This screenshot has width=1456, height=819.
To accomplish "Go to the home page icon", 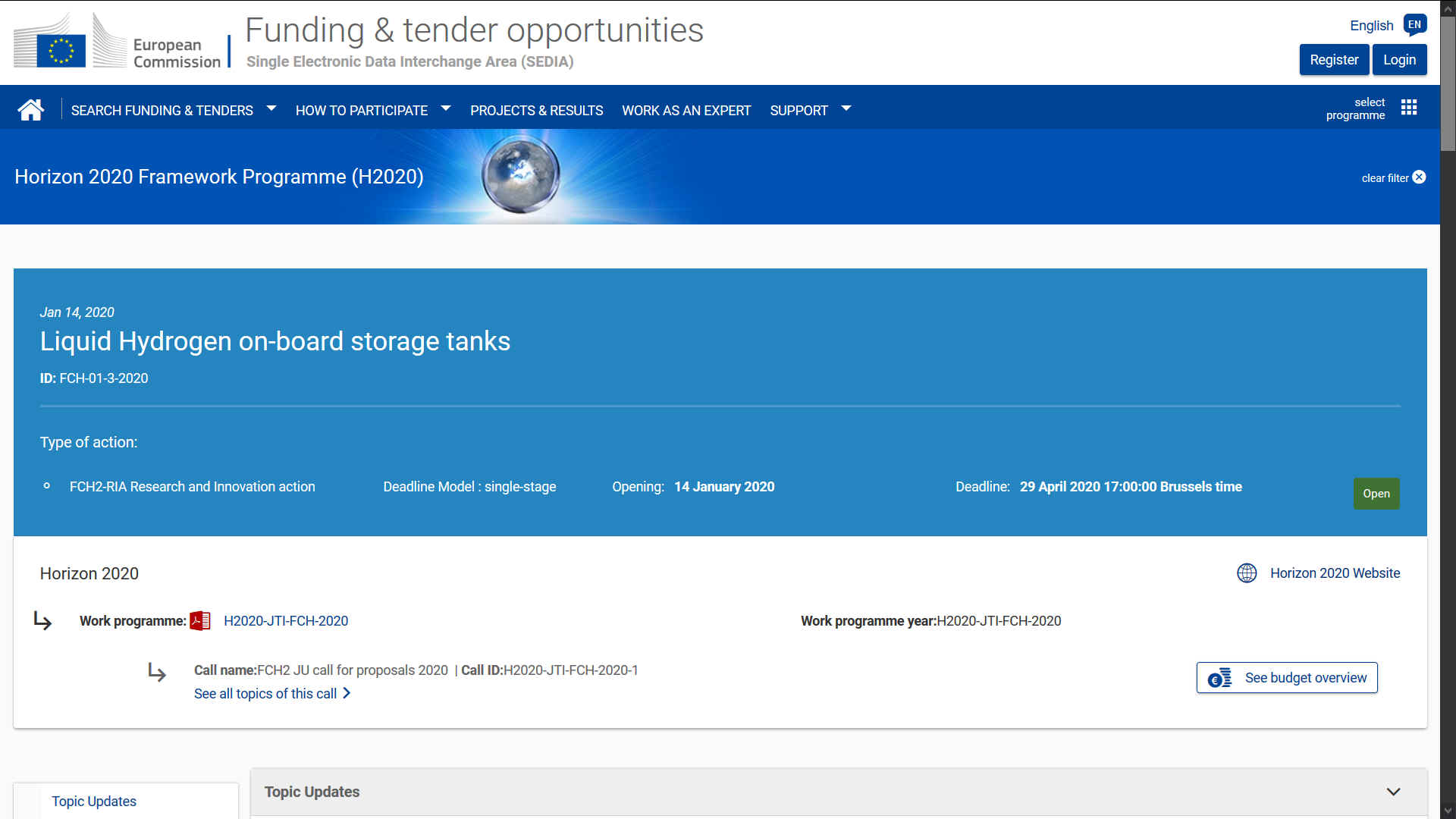I will [x=31, y=110].
